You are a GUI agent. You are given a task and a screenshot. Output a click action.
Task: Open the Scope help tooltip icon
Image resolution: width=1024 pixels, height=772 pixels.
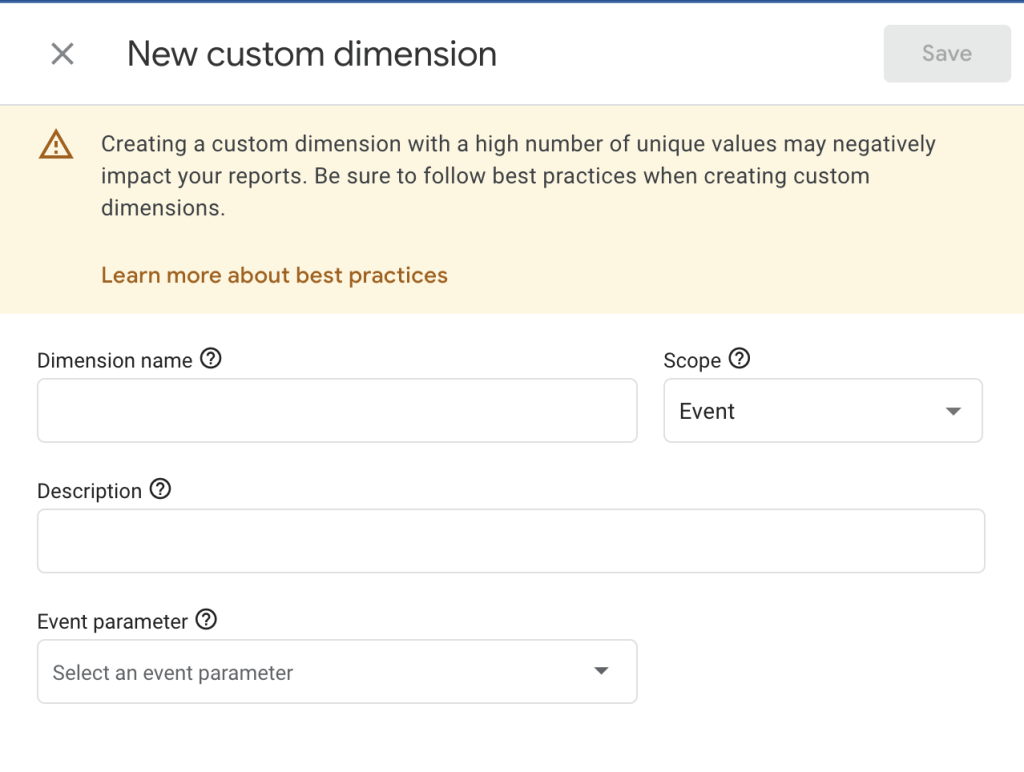tap(739, 359)
